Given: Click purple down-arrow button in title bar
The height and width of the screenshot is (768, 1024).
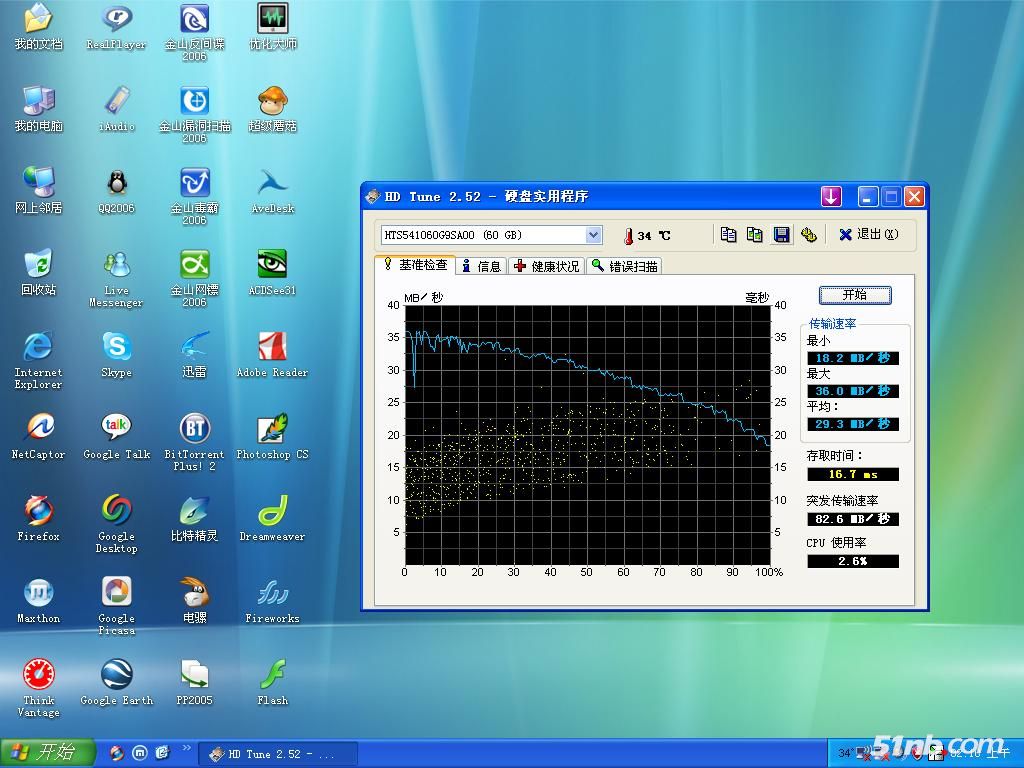Looking at the screenshot, I should [x=831, y=197].
